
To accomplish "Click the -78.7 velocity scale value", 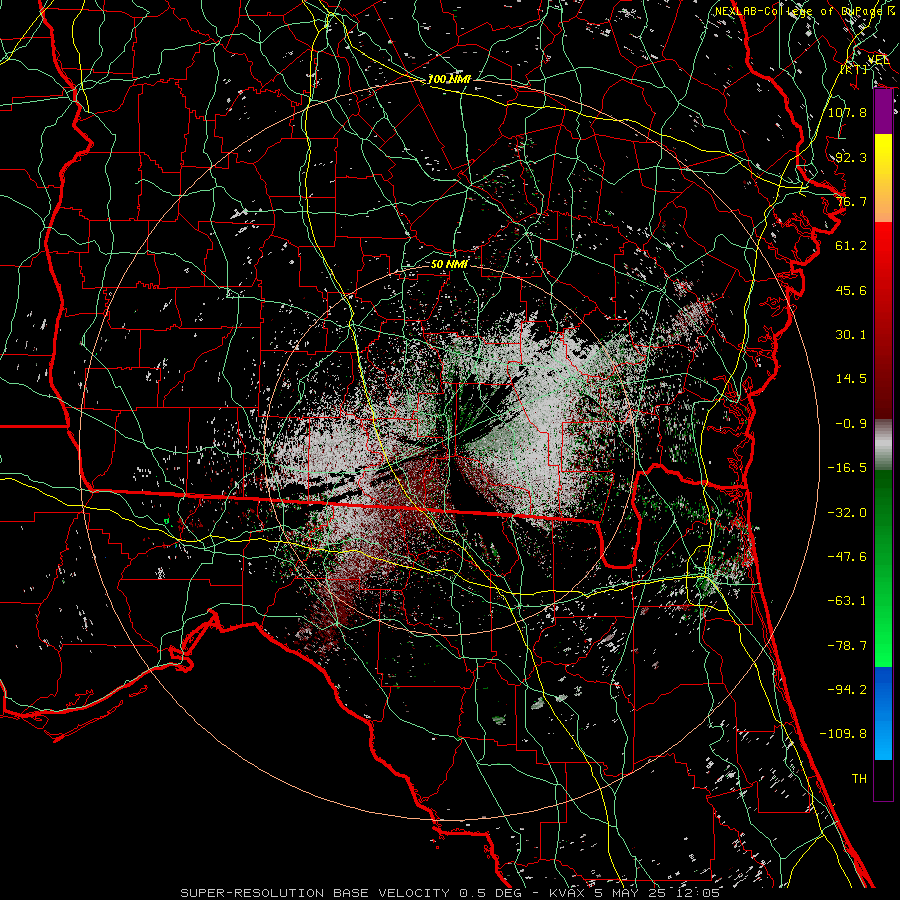I will (847, 645).
